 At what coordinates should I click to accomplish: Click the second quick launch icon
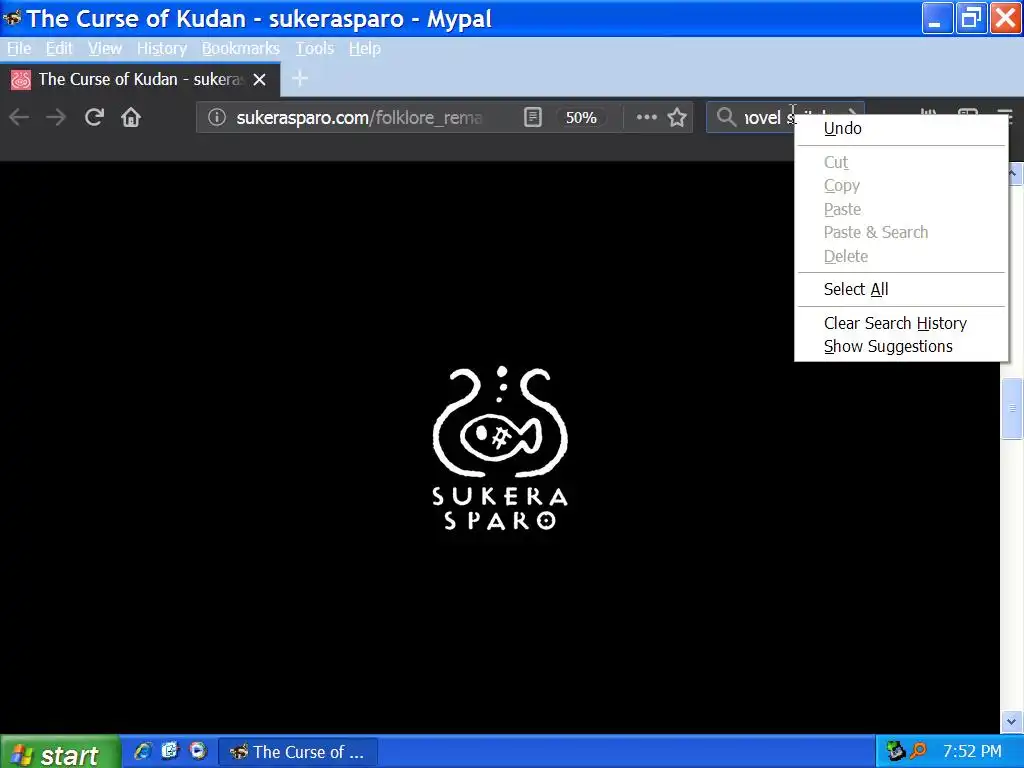pyautogui.click(x=170, y=751)
